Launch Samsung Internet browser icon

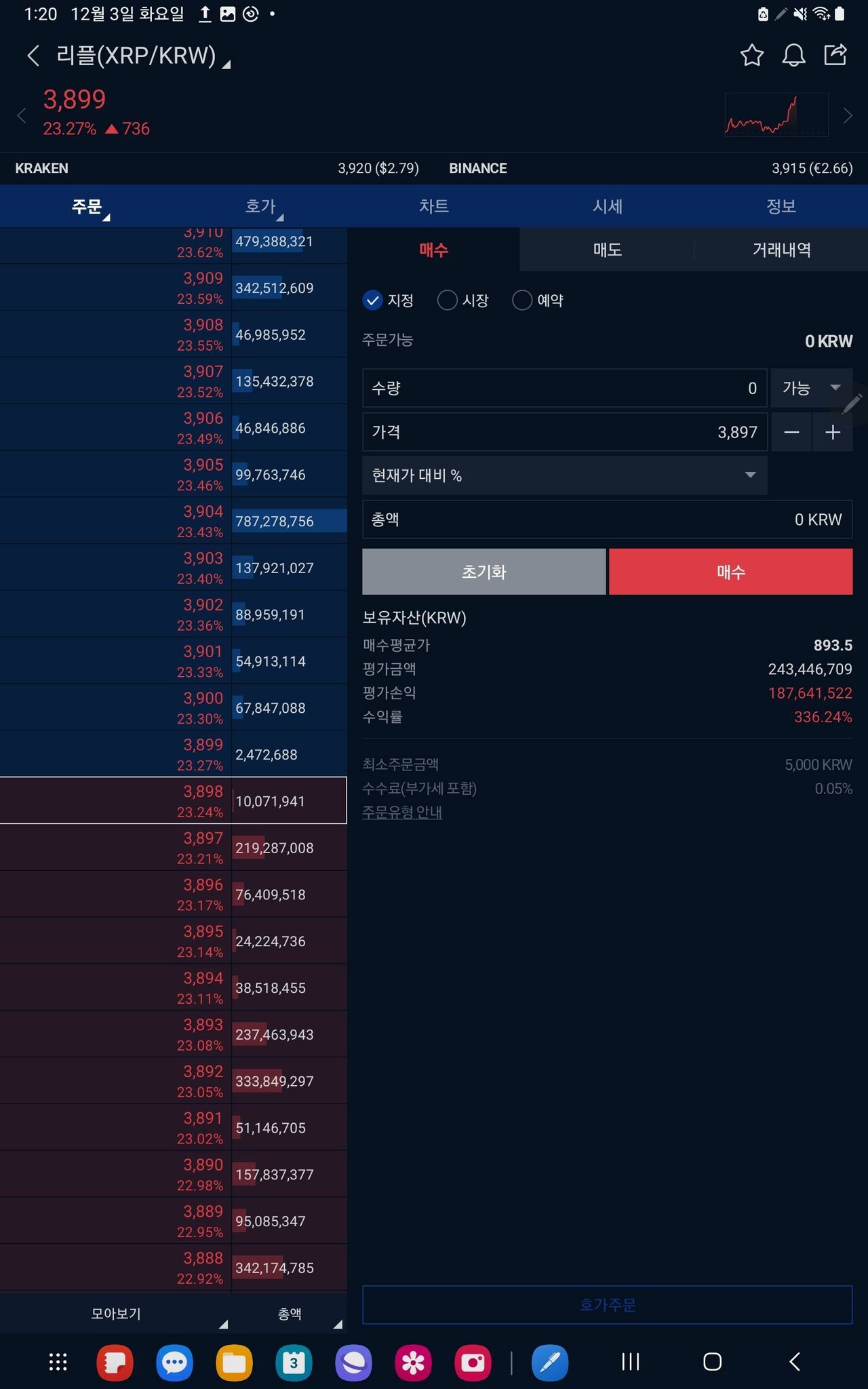(353, 1362)
